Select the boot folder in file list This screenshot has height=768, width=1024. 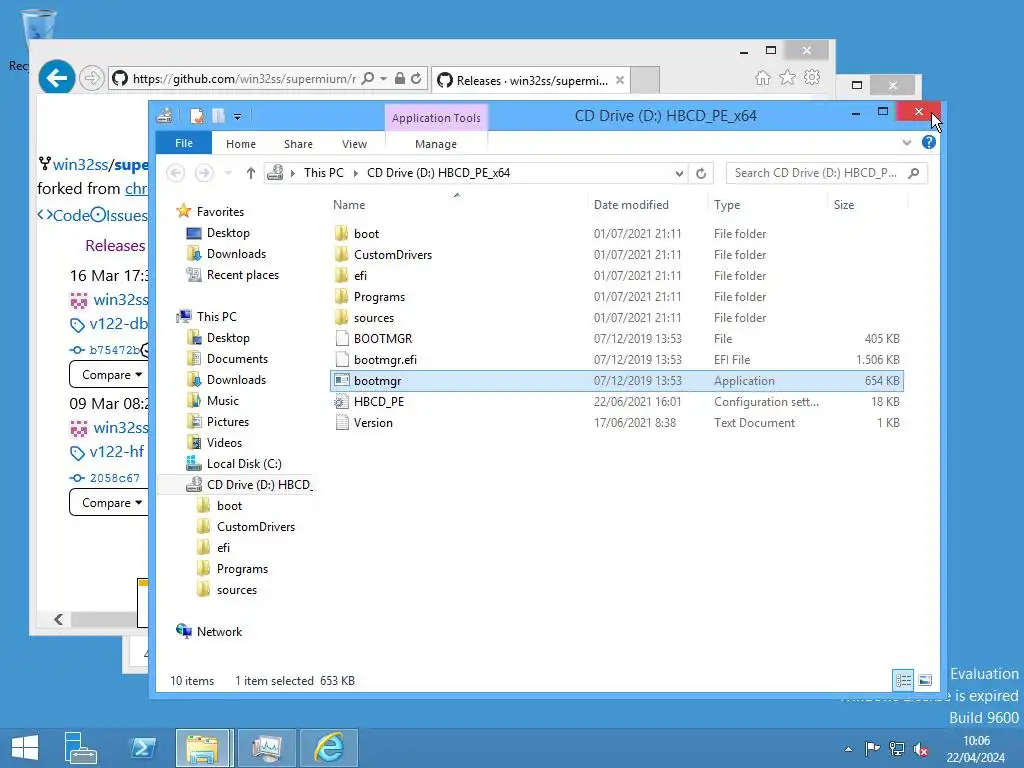617,234
